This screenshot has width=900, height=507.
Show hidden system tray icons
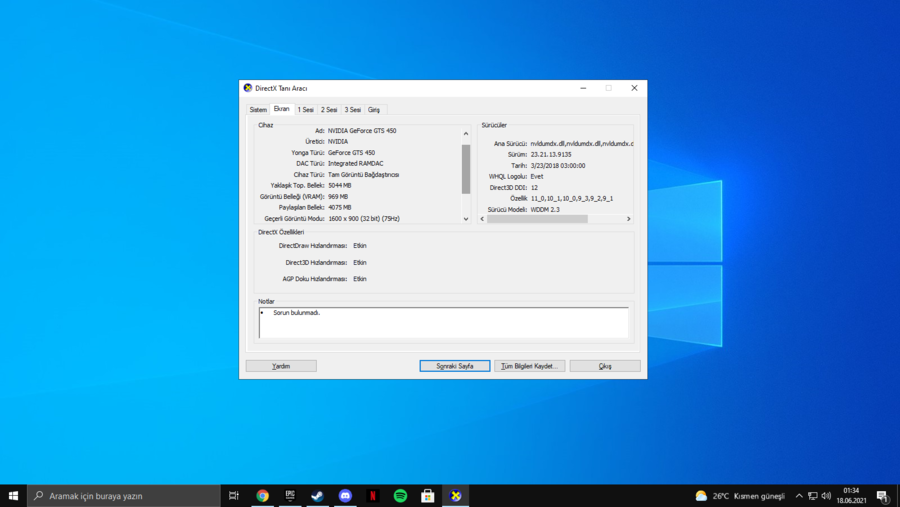pyautogui.click(x=799, y=496)
